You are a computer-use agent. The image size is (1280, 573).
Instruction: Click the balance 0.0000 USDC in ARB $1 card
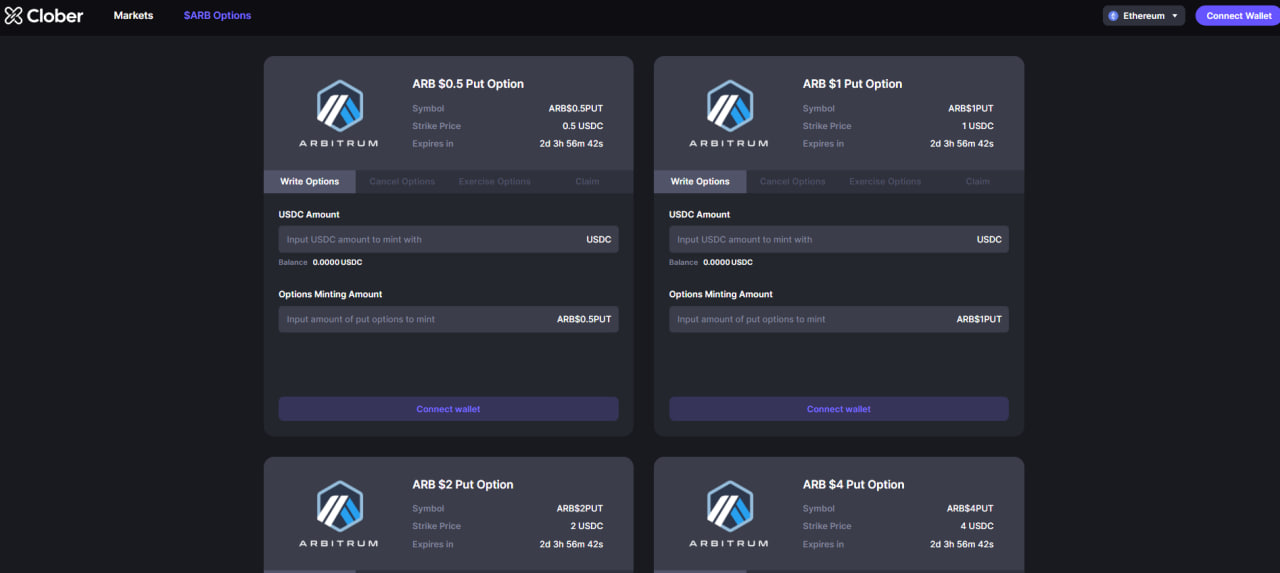(728, 262)
